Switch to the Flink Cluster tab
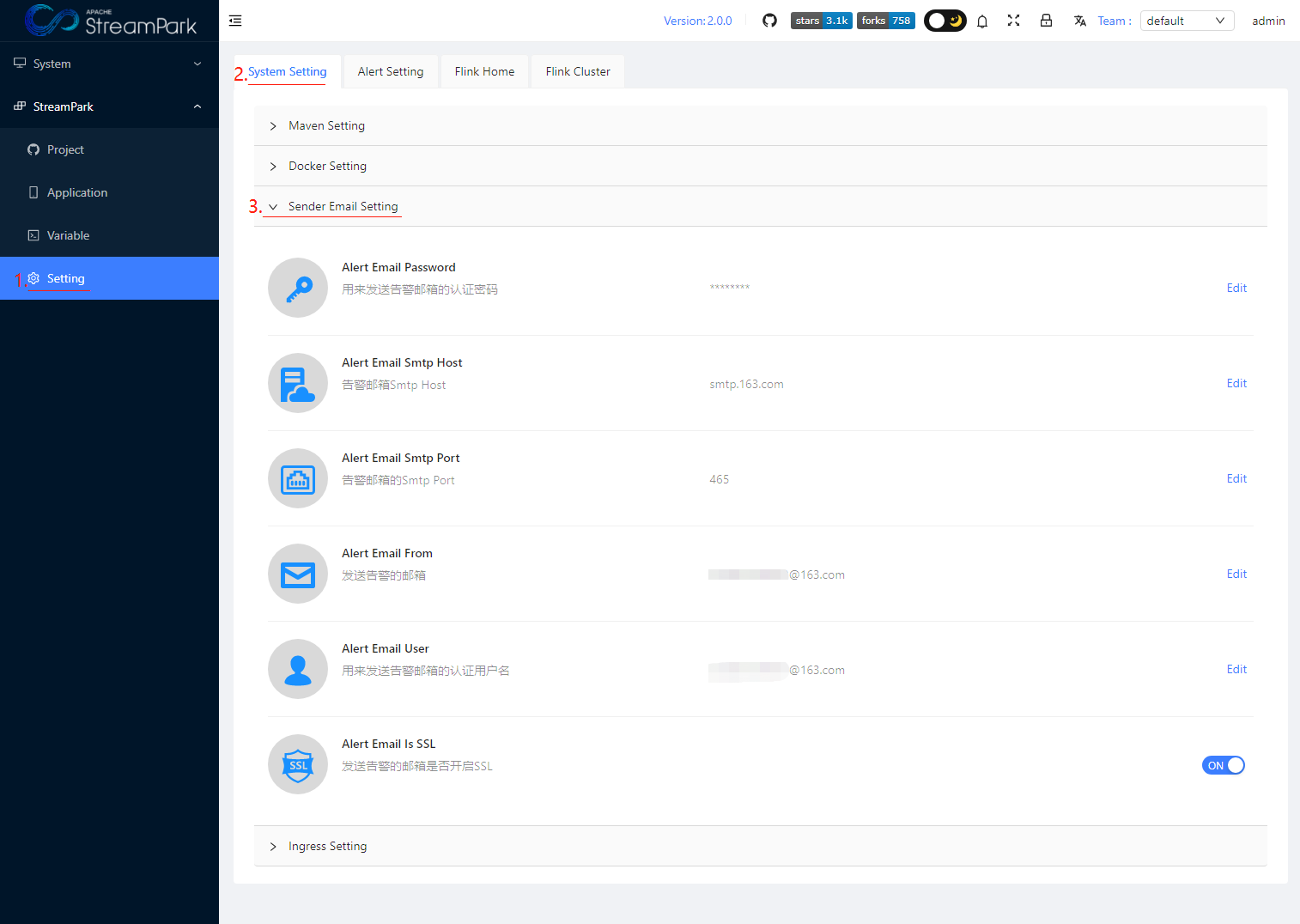1300x924 pixels. coord(578,72)
